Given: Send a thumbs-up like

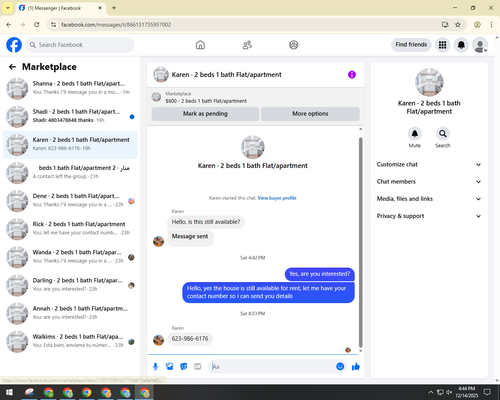Looking at the screenshot, I should point(356,367).
